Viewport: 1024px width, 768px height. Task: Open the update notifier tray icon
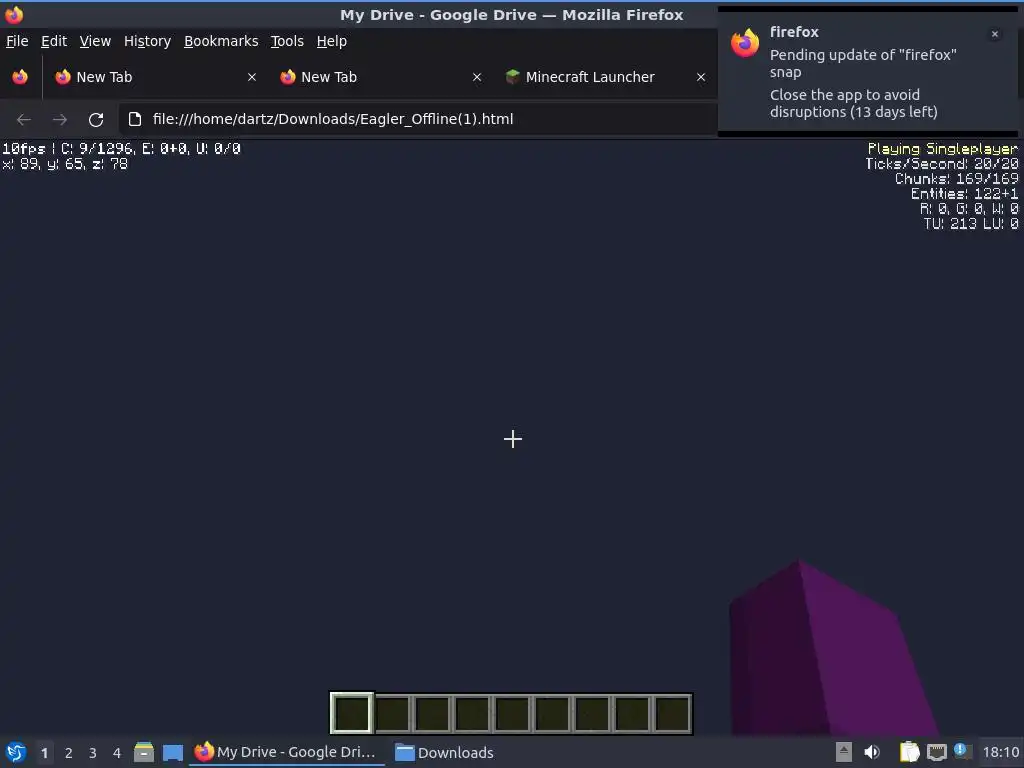[x=962, y=751]
